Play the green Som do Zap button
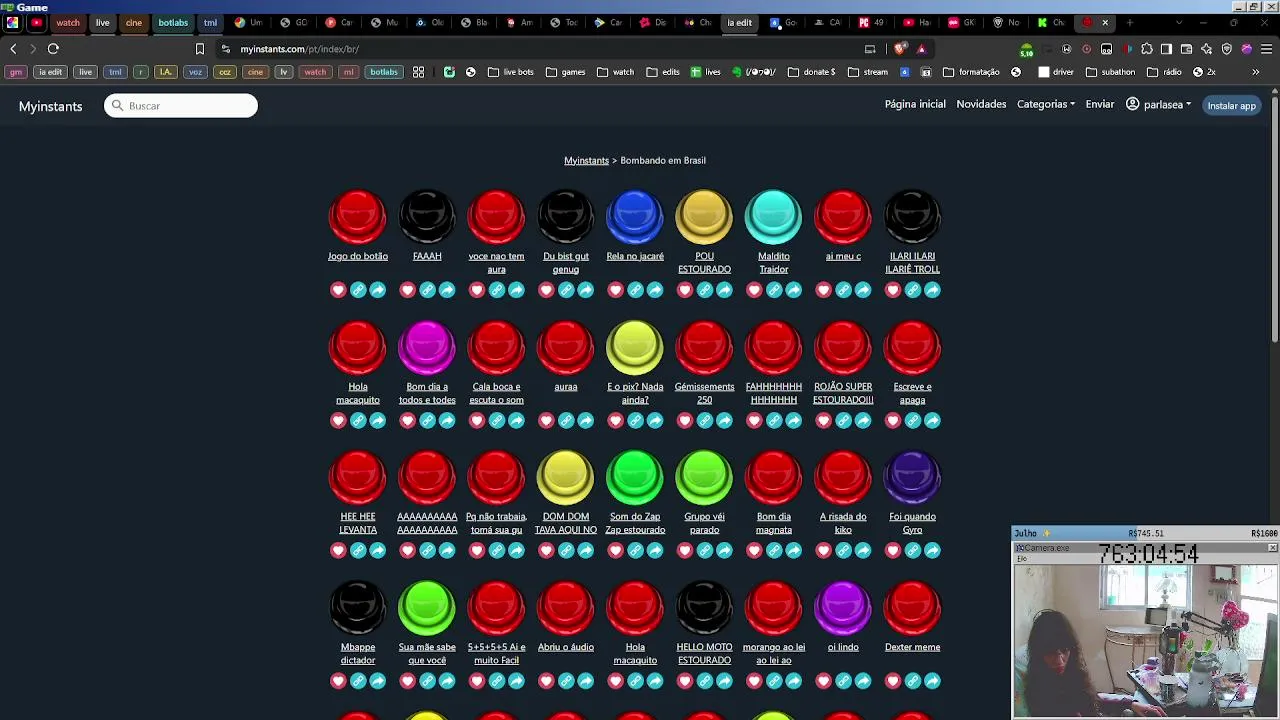 point(635,477)
